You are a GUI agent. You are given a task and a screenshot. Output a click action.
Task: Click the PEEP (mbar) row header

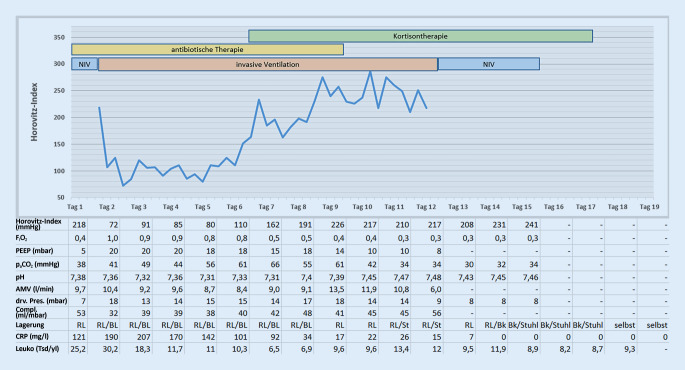(34, 251)
